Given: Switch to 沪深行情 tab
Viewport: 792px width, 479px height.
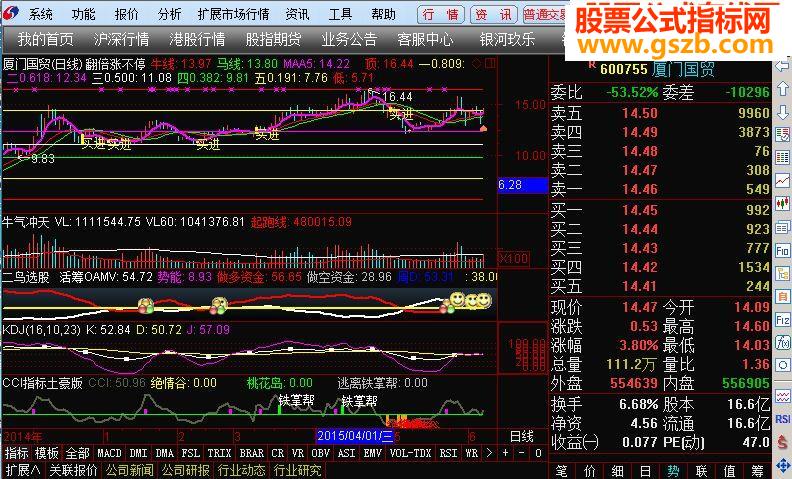Looking at the screenshot, I should pos(121,39).
